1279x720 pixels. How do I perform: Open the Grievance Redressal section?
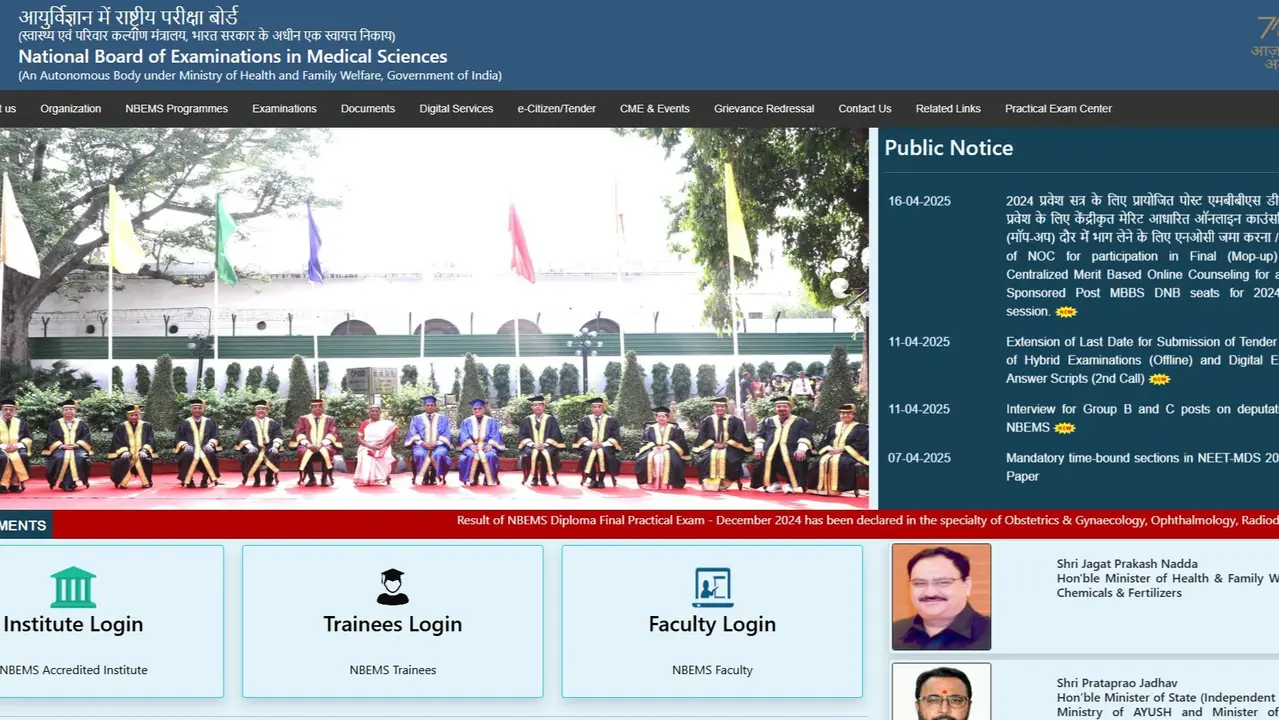[763, 108]
